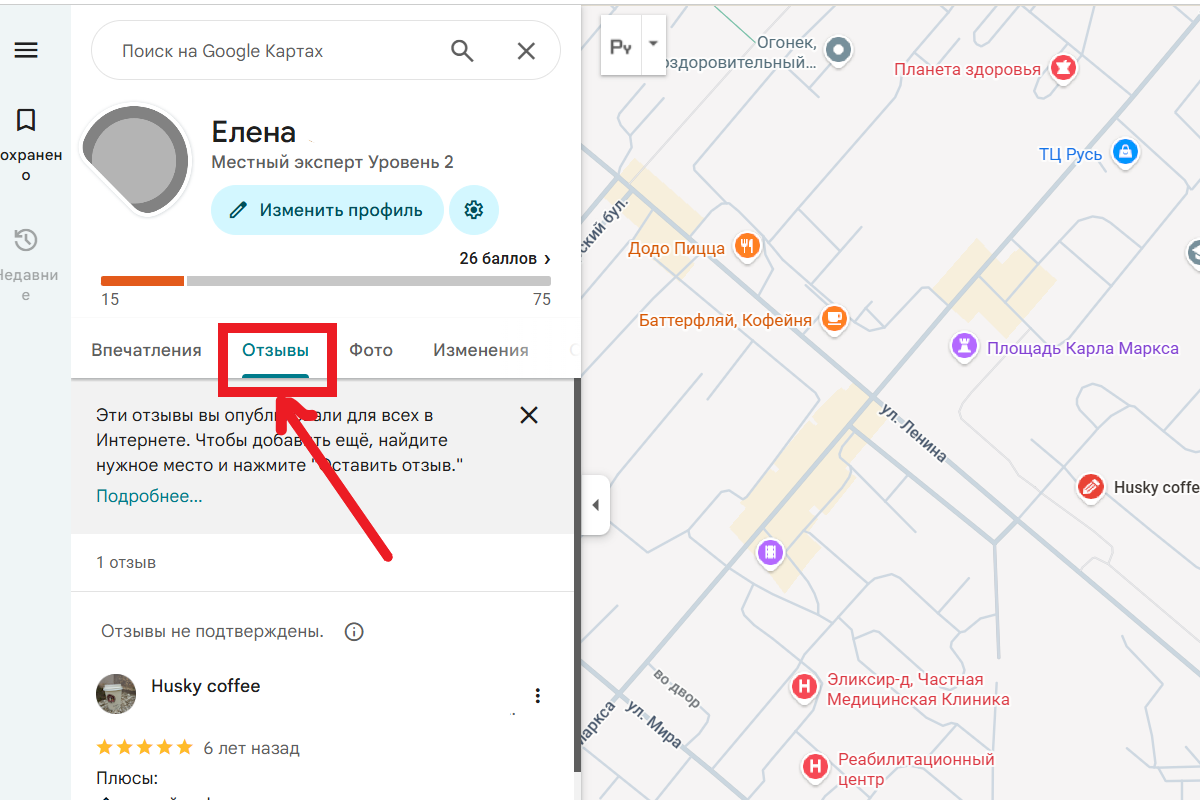Viewport: 1200px width, 800px height.
Task: Click the search magnifier icon
Action: tap(461, 50)
